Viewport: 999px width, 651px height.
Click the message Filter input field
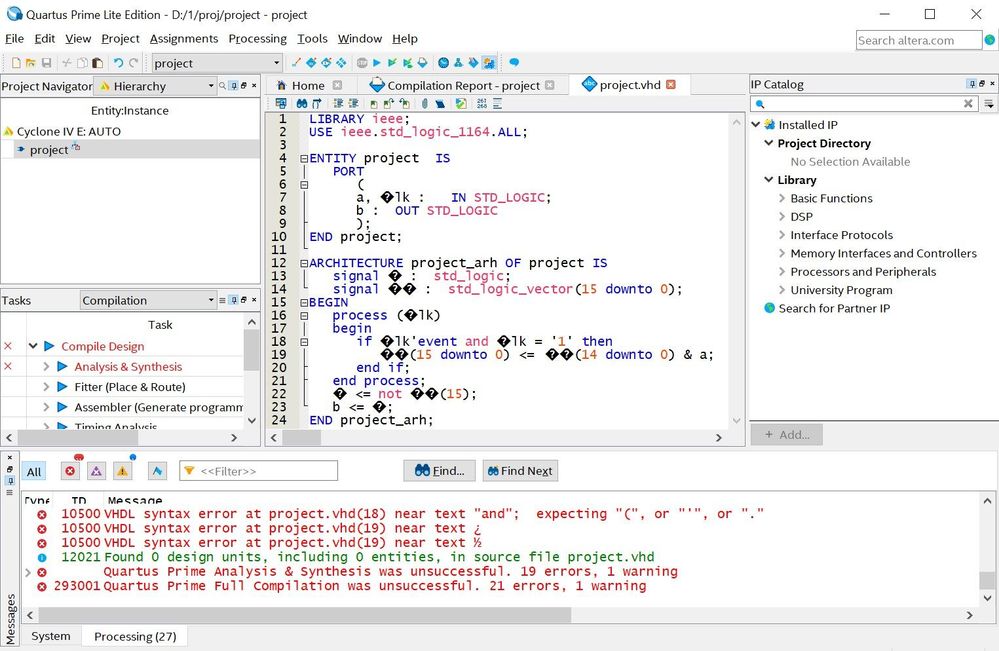coord(265,471)
